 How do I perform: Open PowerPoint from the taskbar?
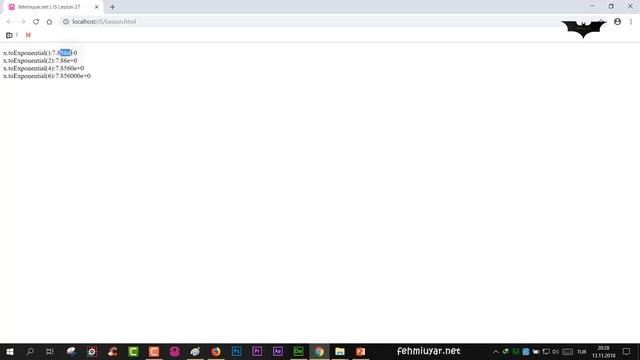(x=360, y=351)
